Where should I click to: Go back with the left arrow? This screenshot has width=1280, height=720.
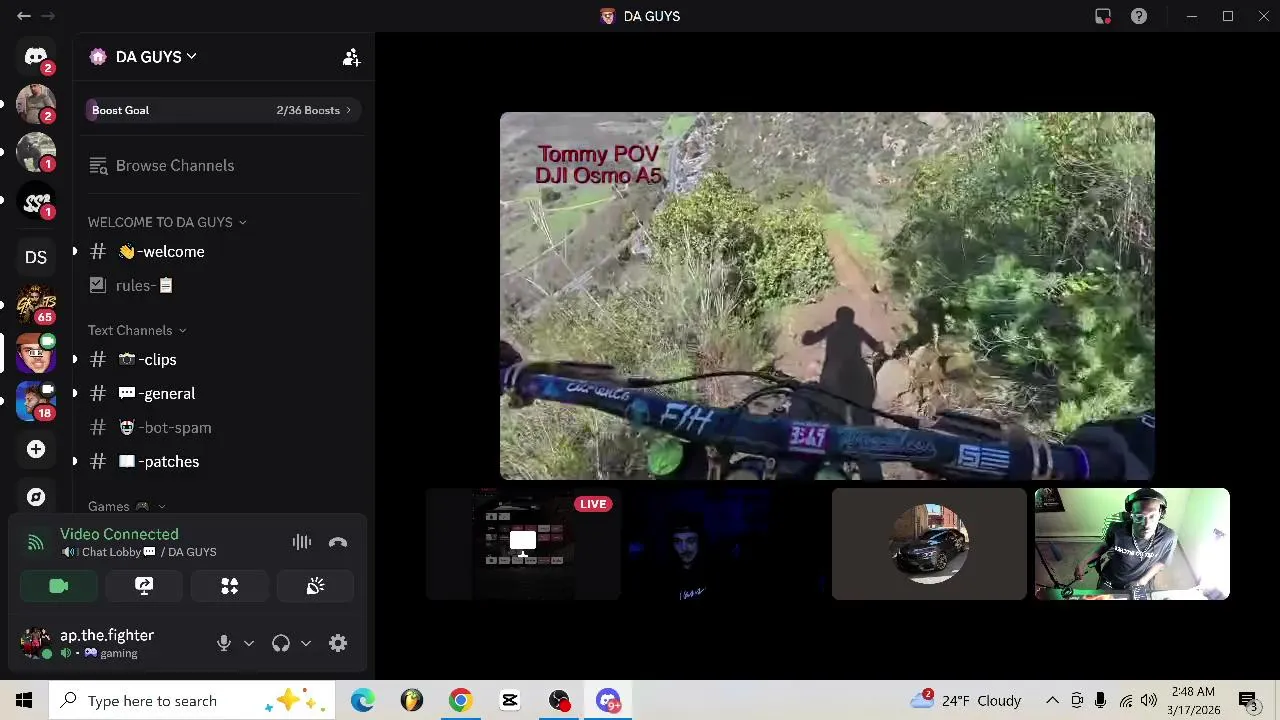pos(24,16)
